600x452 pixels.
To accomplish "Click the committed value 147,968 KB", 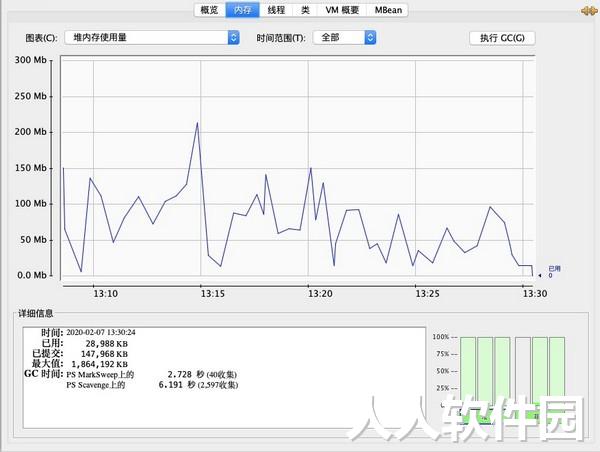I will 104,354.
